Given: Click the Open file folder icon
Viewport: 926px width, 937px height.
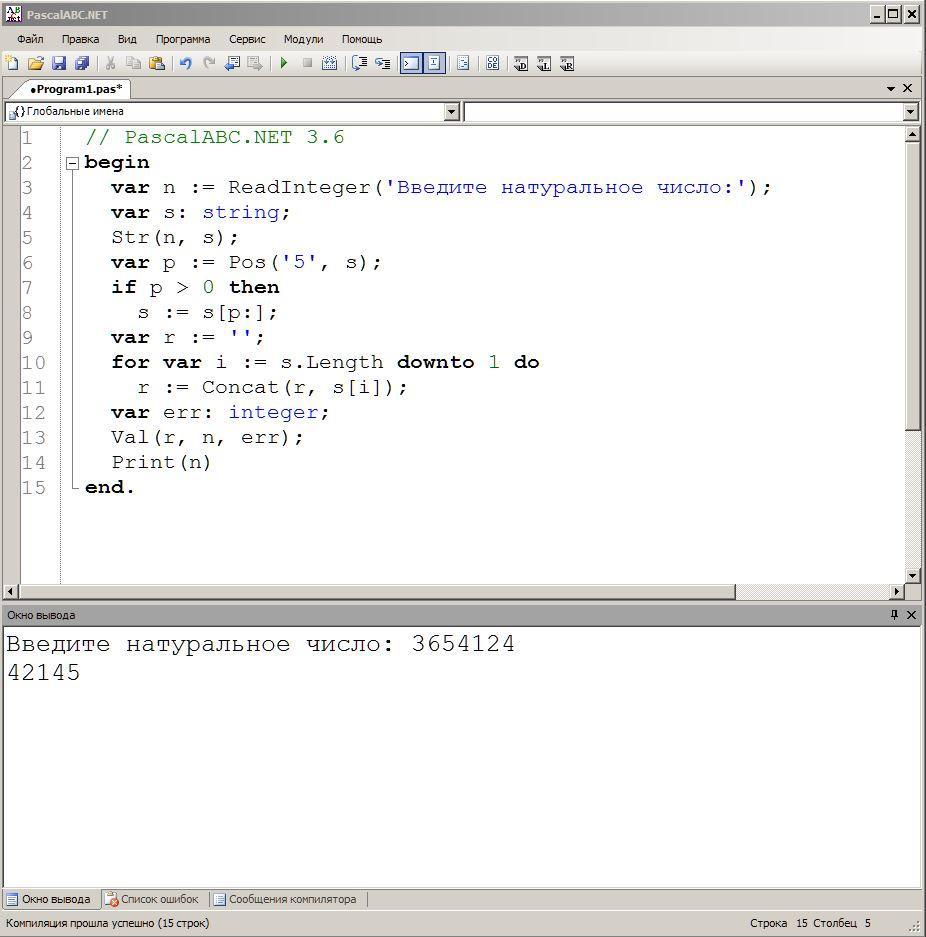Looking at the screenshot, I should (x=35, y=63).
